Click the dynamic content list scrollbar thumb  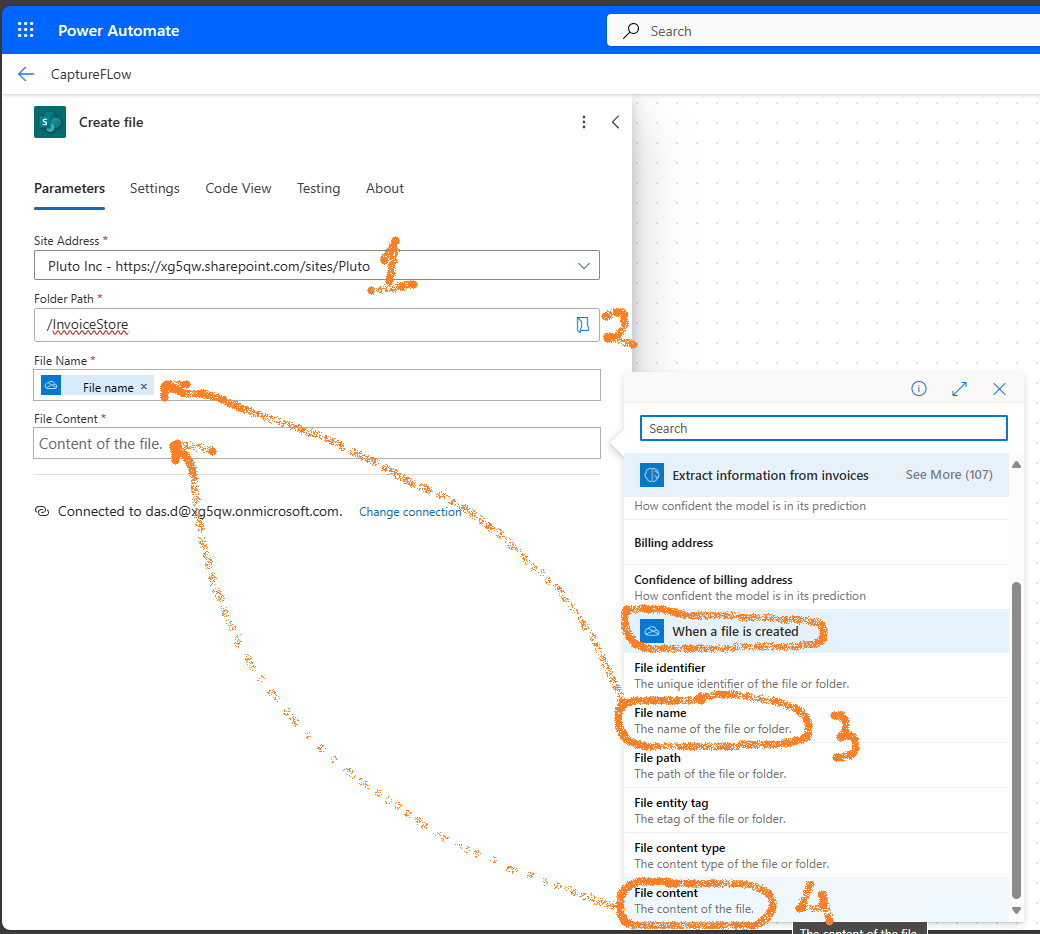(1016, 740)
